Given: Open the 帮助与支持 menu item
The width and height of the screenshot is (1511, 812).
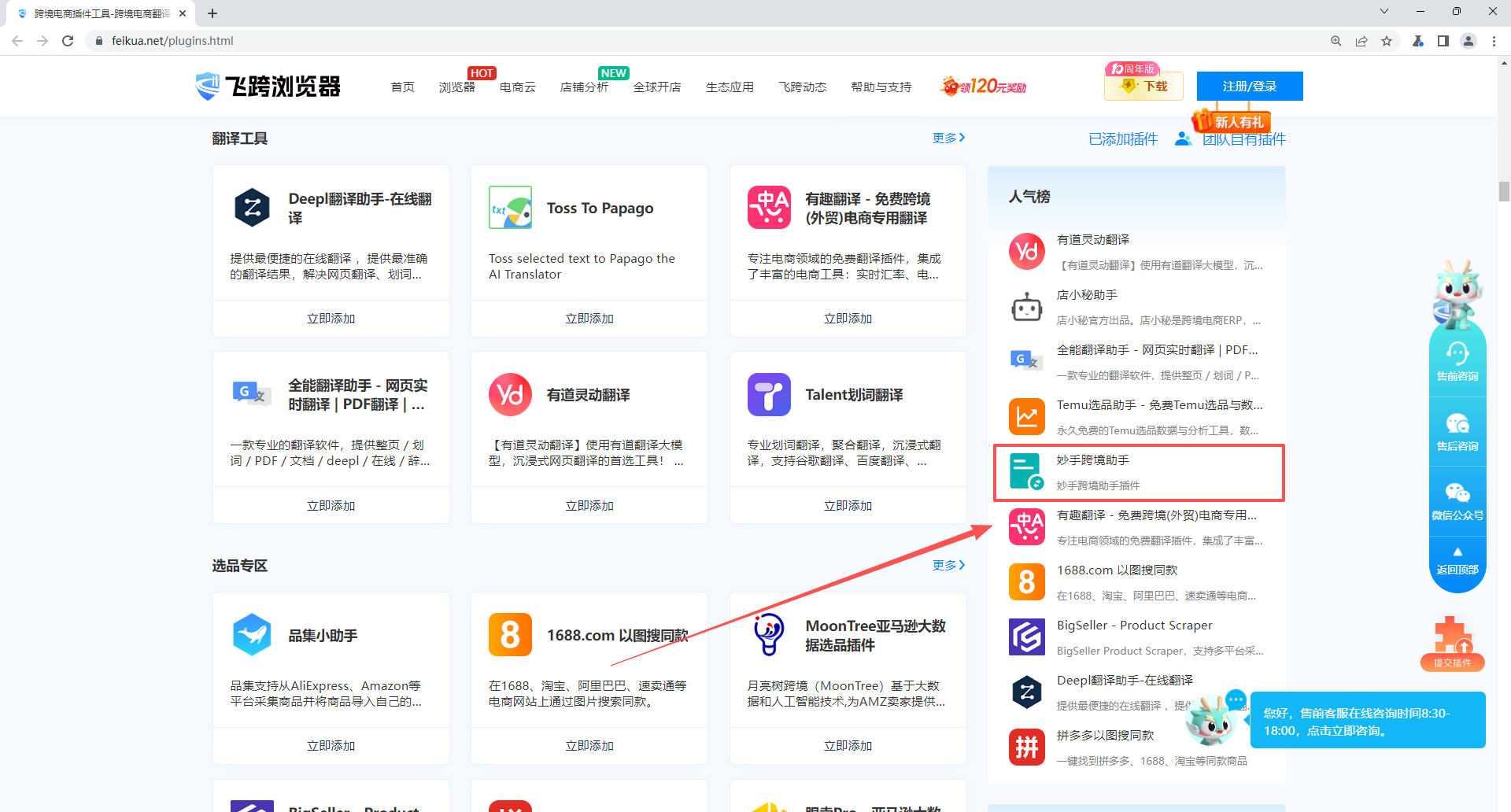Looking at the screenshot, I should click(881, 87).
